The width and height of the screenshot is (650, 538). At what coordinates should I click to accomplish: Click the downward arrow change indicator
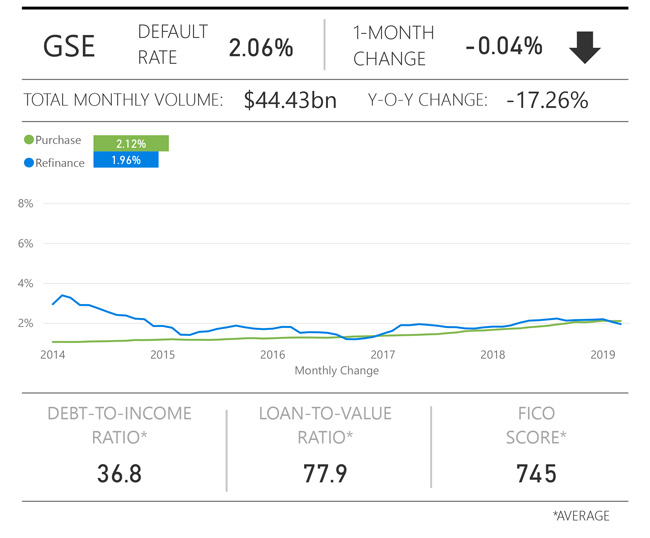(584, 47)
